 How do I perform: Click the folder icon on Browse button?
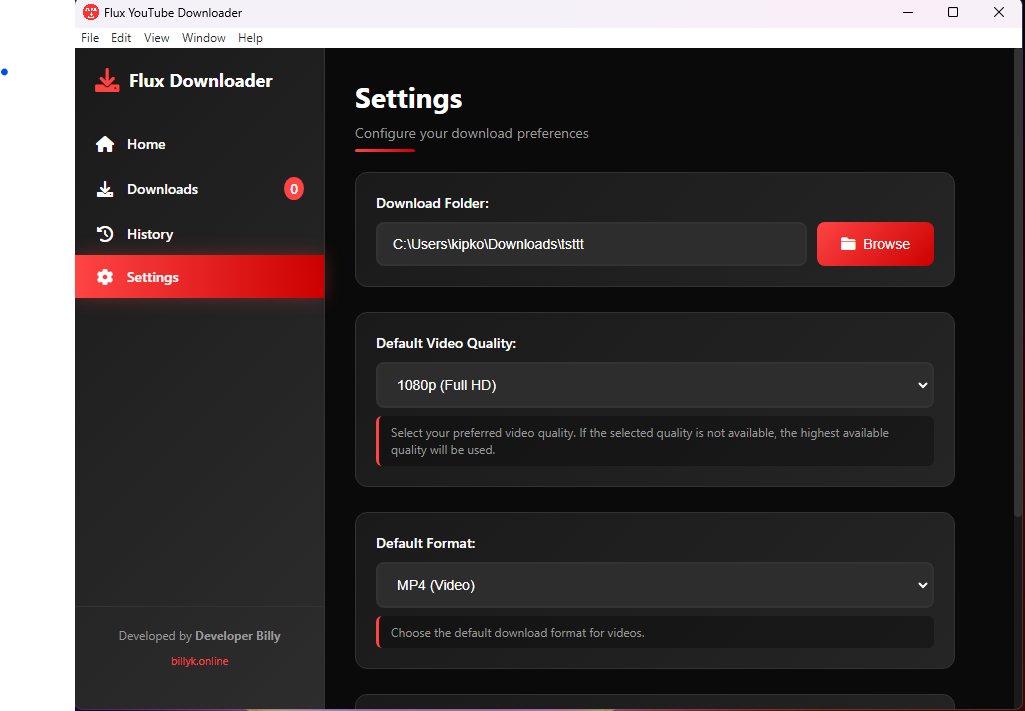[848, 244]
